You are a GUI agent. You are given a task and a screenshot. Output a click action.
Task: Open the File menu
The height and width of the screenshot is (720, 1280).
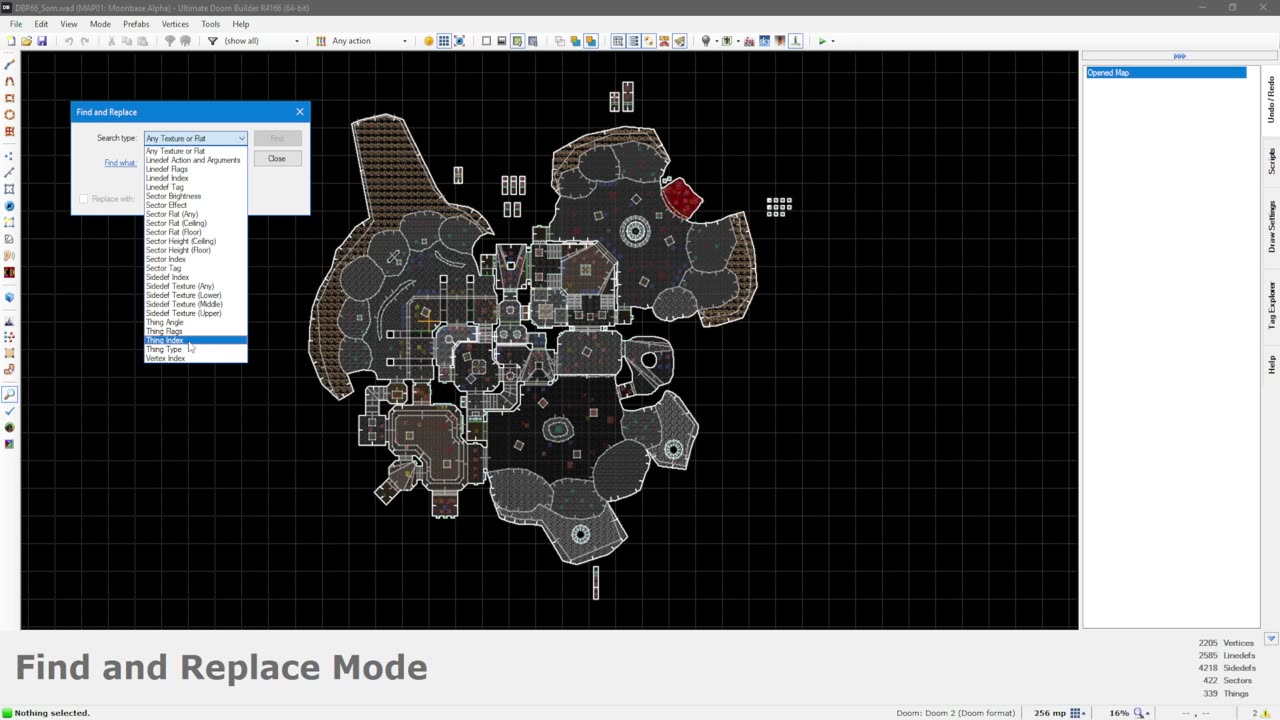(16, 24)
